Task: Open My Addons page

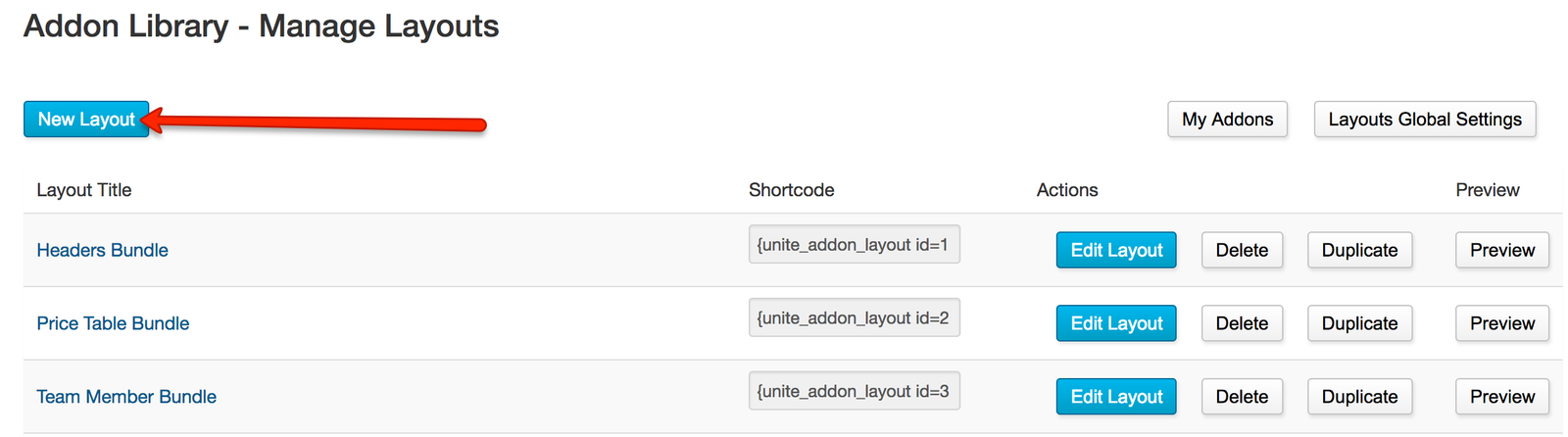Action: coord(1227,120)
